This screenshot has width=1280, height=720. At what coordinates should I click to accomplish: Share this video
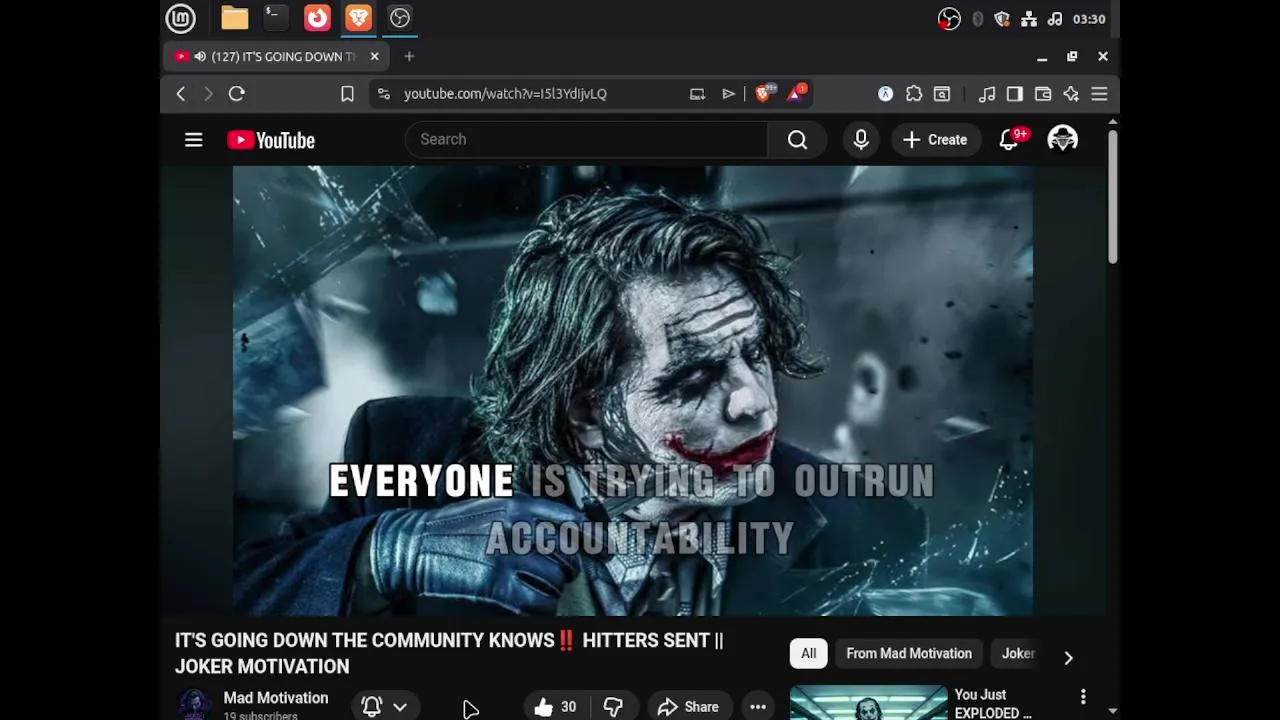click(x=689, y=706)
